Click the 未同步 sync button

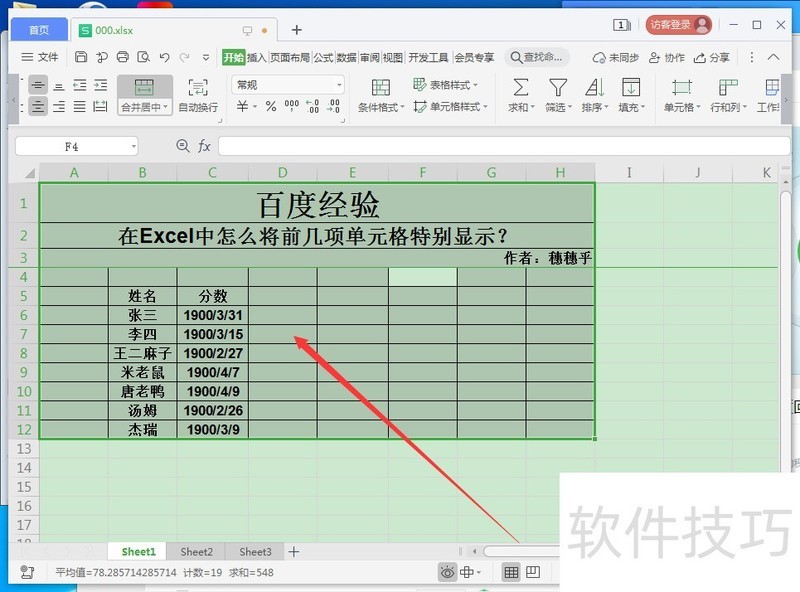coord(615,57)
